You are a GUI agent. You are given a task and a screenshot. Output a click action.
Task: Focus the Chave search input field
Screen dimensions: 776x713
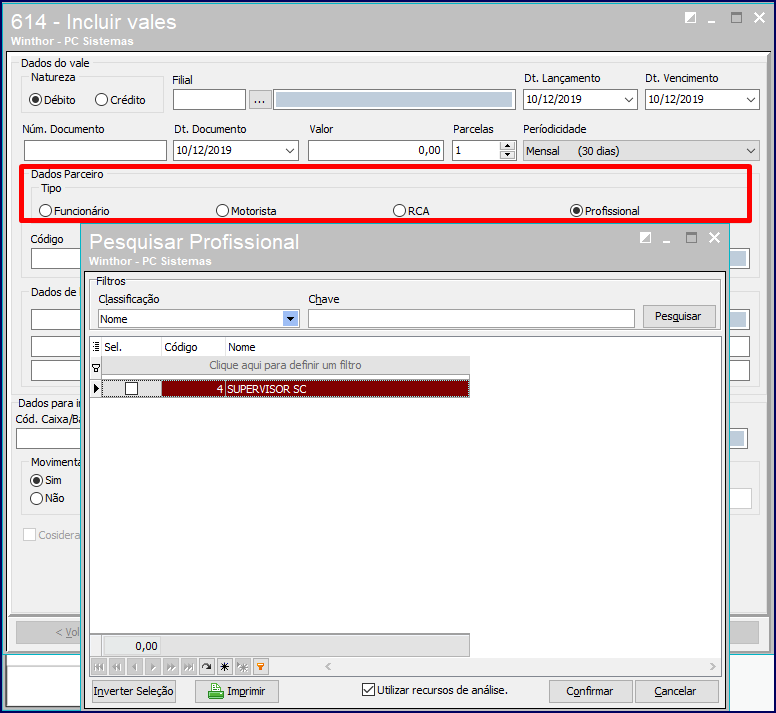471,319
